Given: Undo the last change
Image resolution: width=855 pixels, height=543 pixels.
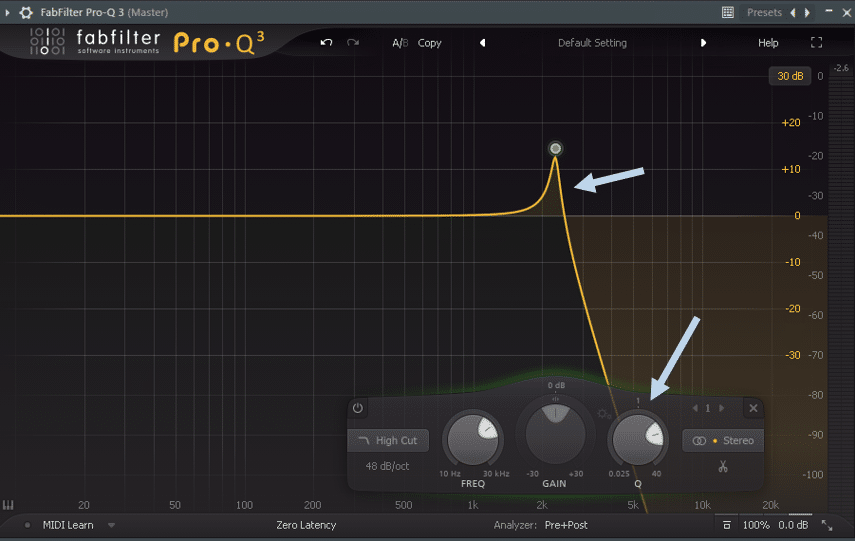Looking at the screenshot, I should pyautogui.click(x=326, y=43).
